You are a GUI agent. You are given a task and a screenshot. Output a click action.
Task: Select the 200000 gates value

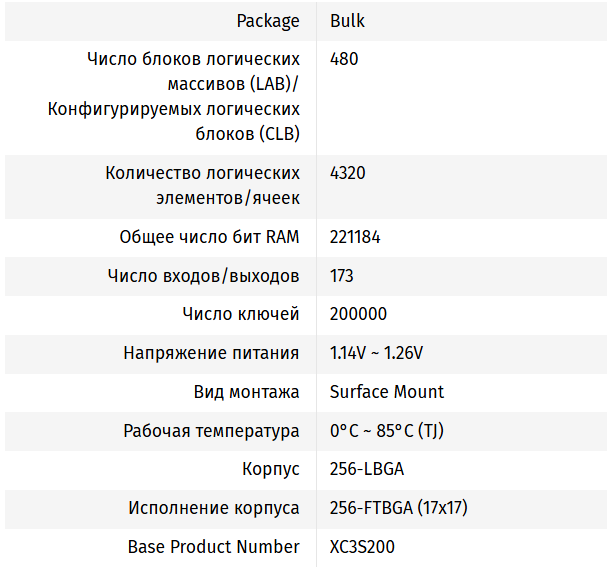point(358,314)
